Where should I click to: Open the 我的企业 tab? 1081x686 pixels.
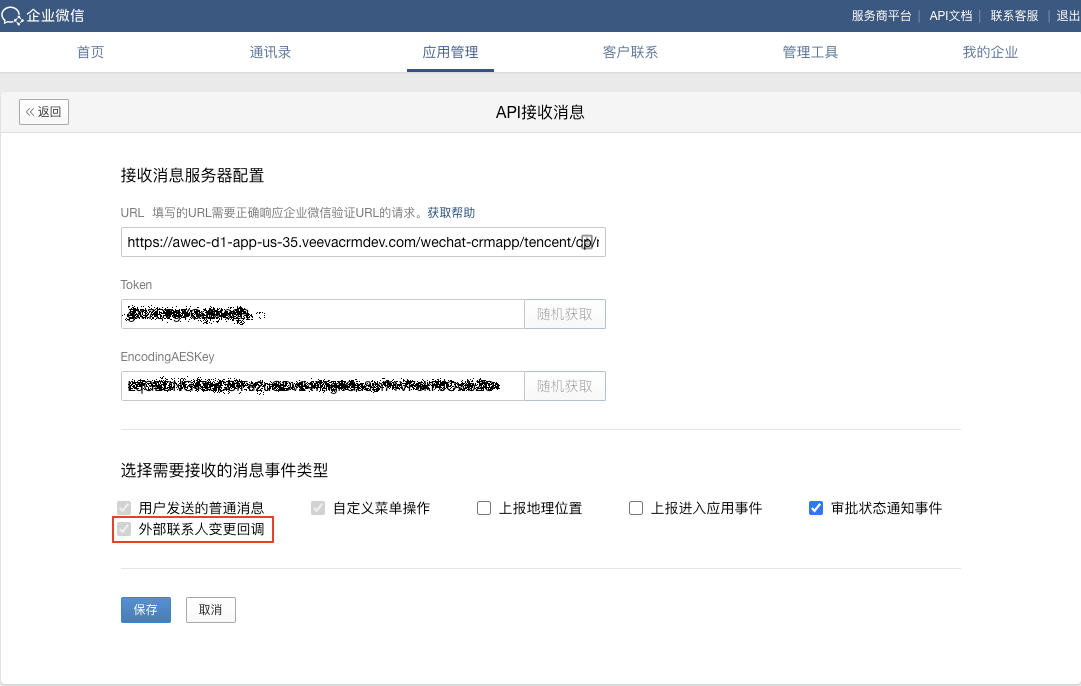[x=990, y=52]
